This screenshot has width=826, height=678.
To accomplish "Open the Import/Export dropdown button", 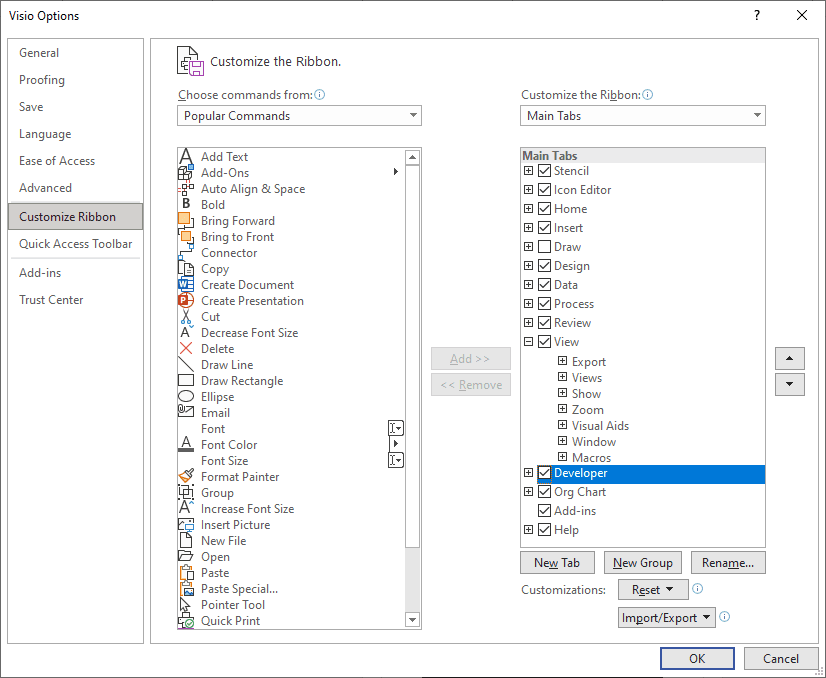I will 666,618.
